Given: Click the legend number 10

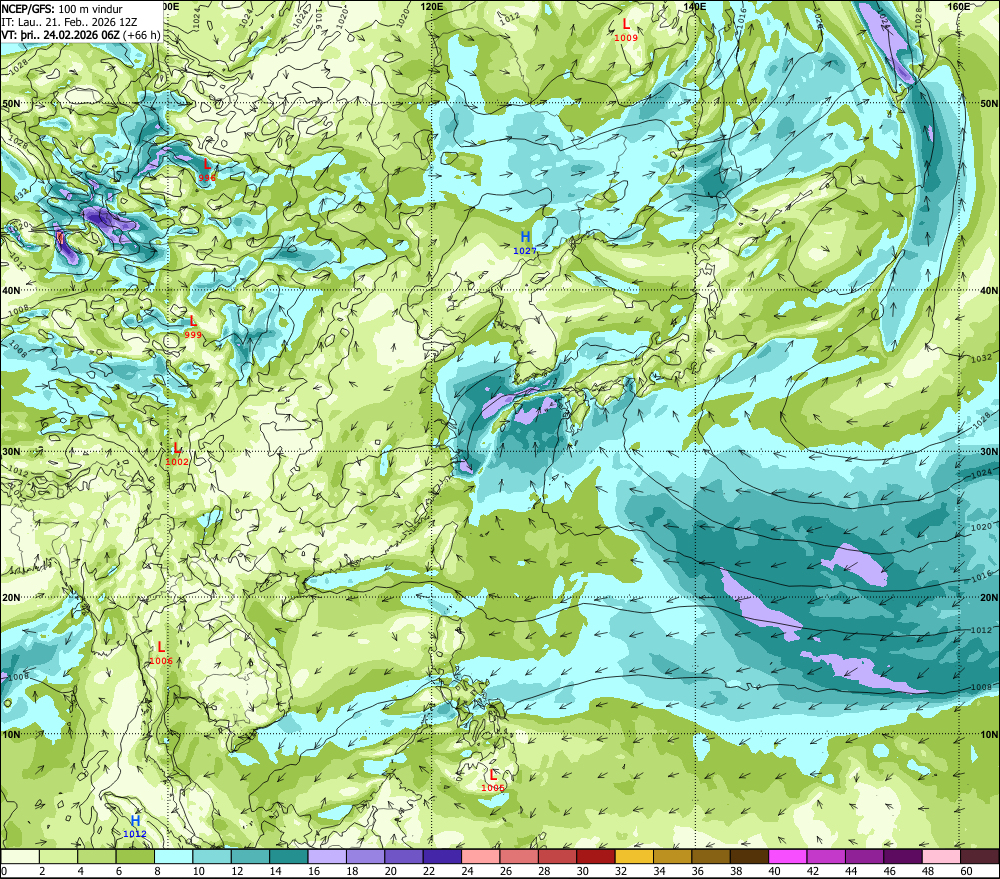Looking at the screenshot, I should click(199, 871).
